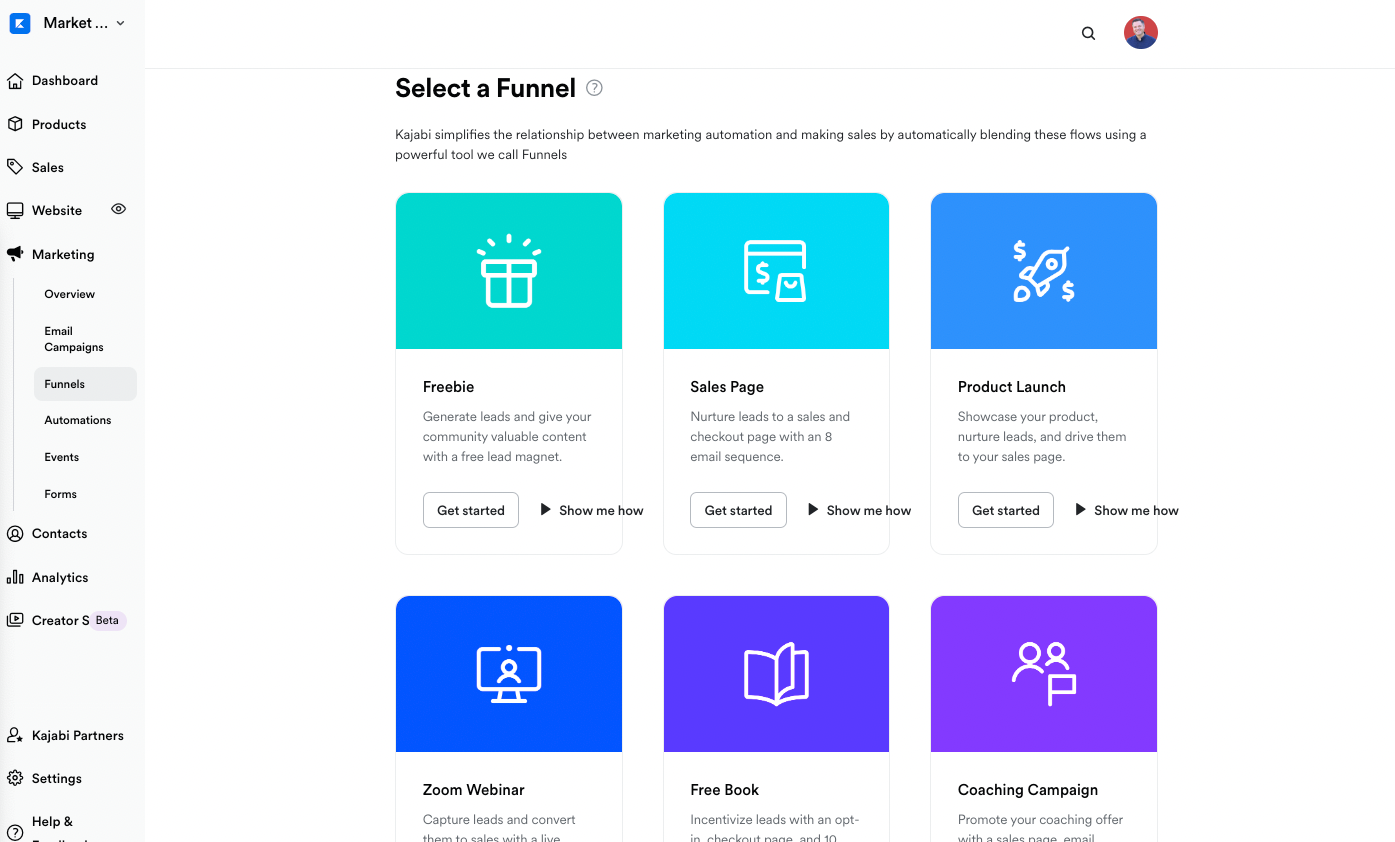Click the Sales Page card title
The width and height of the screenshot is (1395, 842).
(x=727, y=387)
